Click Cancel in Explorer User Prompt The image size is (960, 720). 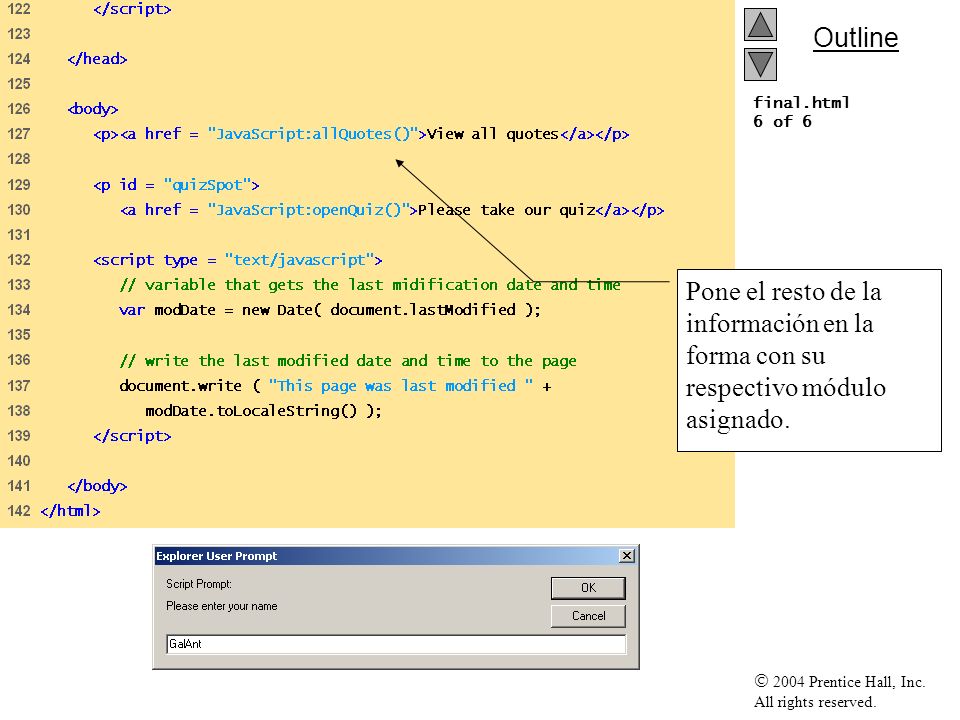click(x=588, y=616)
